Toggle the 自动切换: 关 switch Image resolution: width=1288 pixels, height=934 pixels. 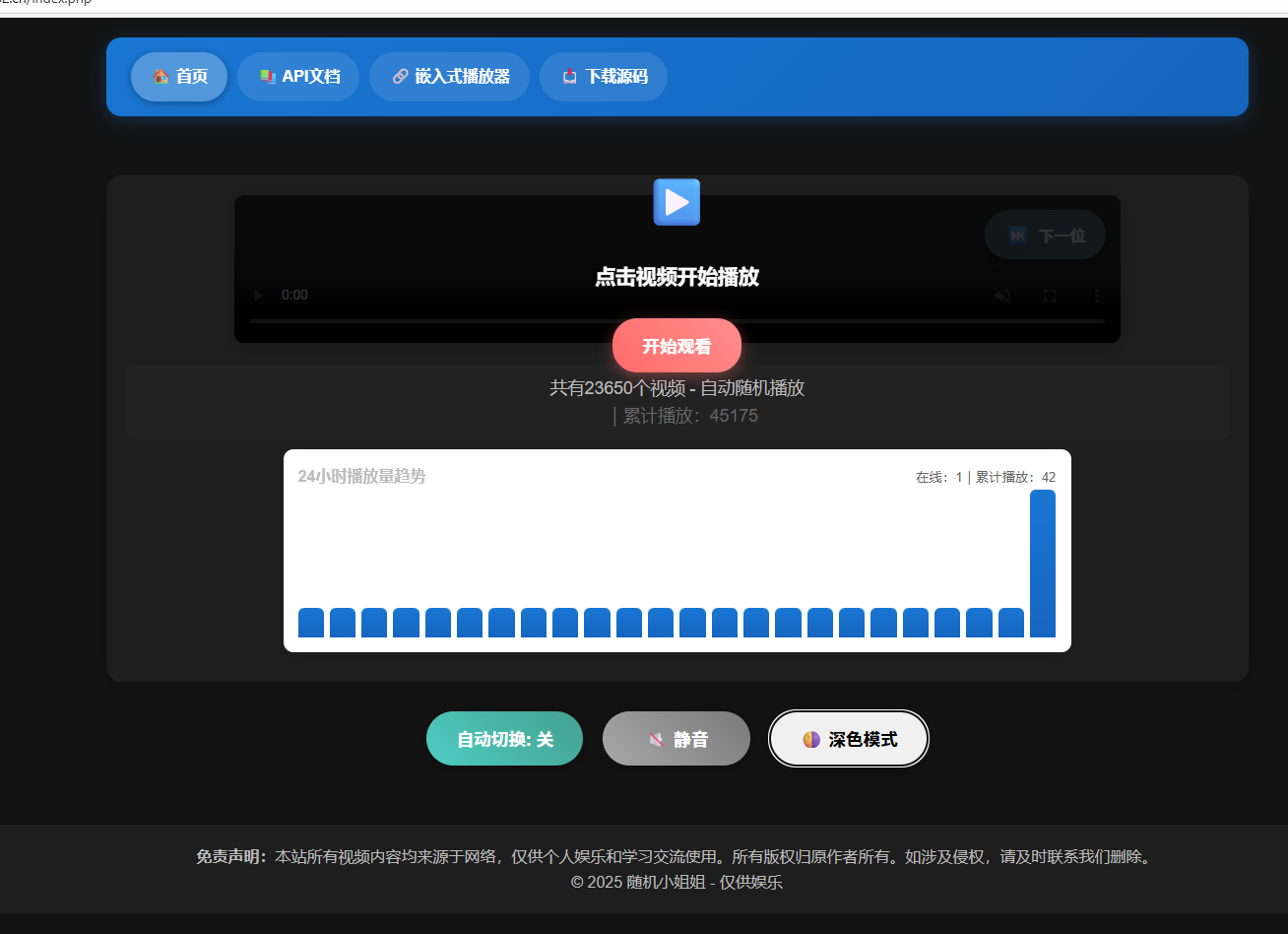click(504, 739)
